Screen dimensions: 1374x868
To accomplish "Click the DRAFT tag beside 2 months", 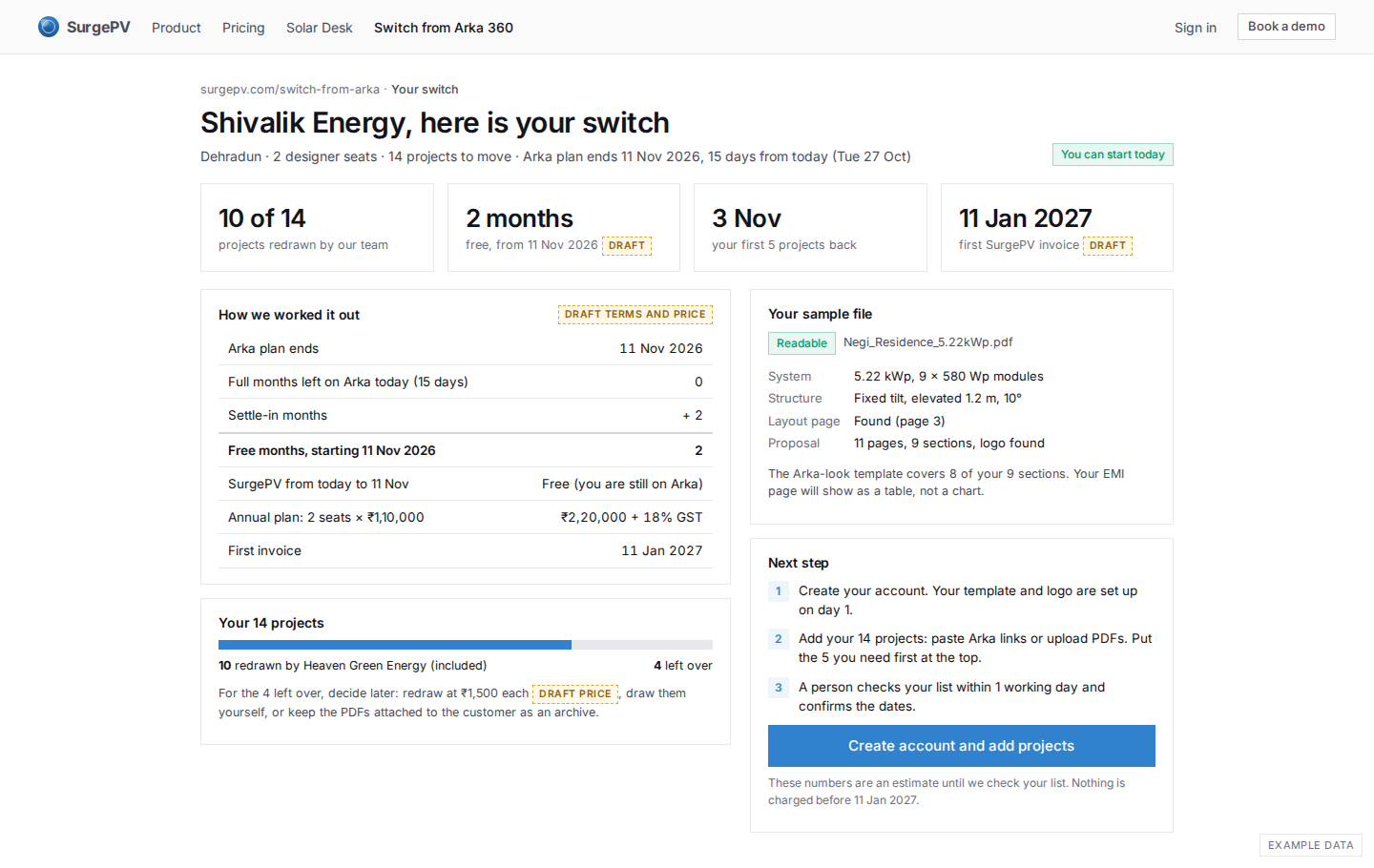I will click(627, 245).
